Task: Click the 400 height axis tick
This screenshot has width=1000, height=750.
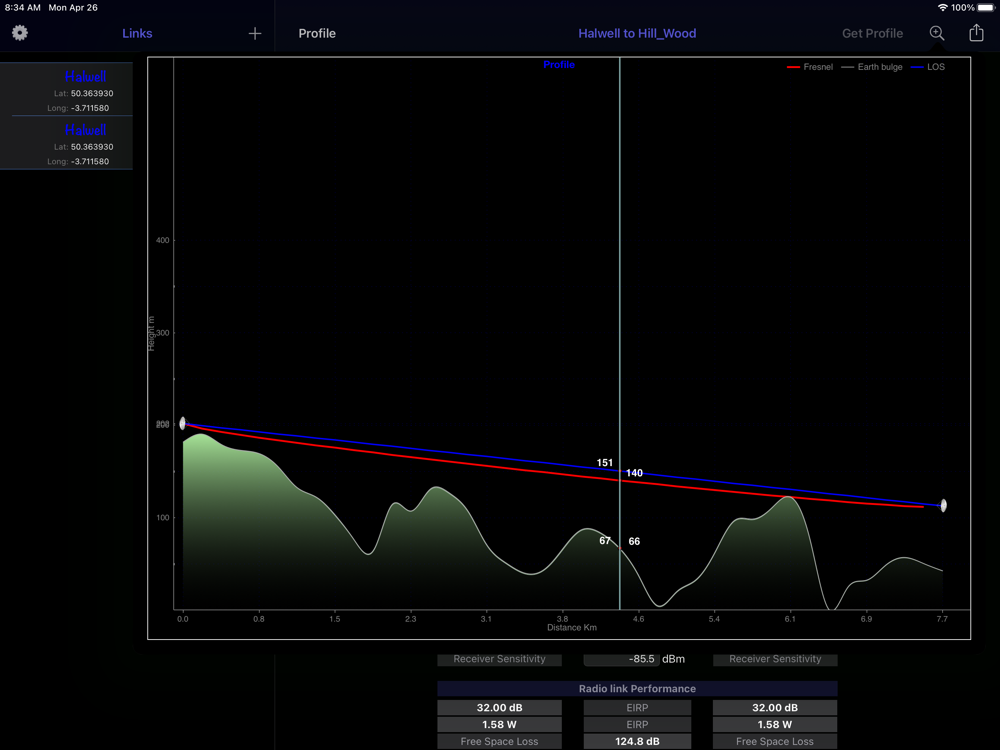Action: click(x=163, y=240)
